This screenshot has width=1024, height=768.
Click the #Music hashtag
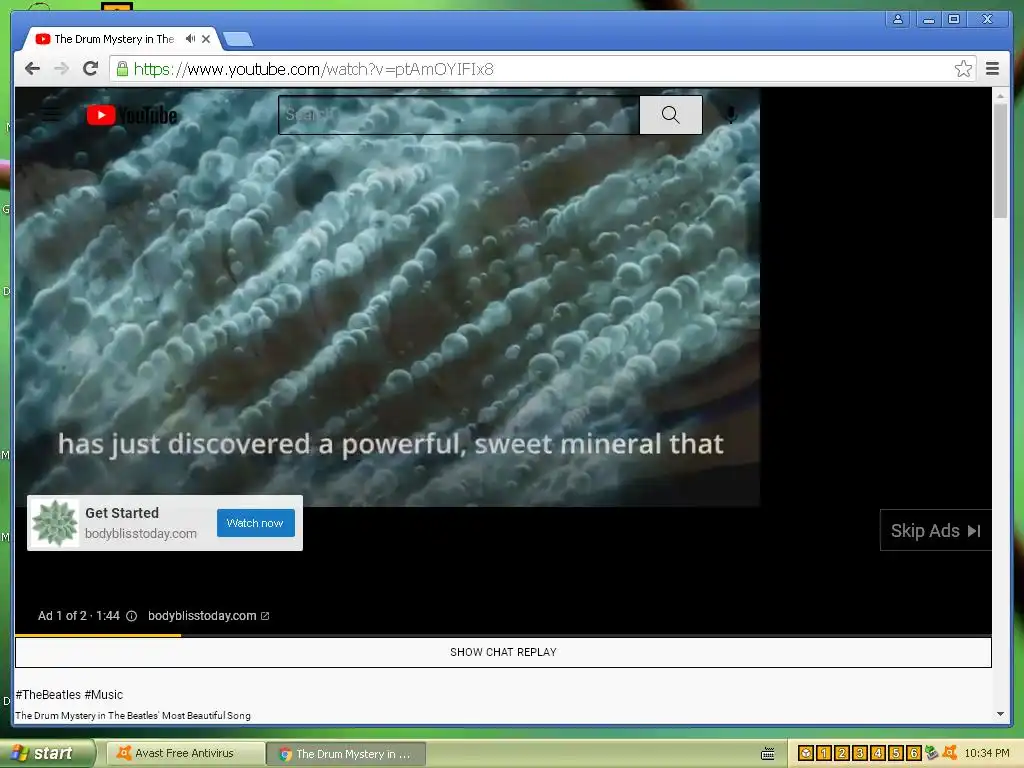click(x=104, y=694)
